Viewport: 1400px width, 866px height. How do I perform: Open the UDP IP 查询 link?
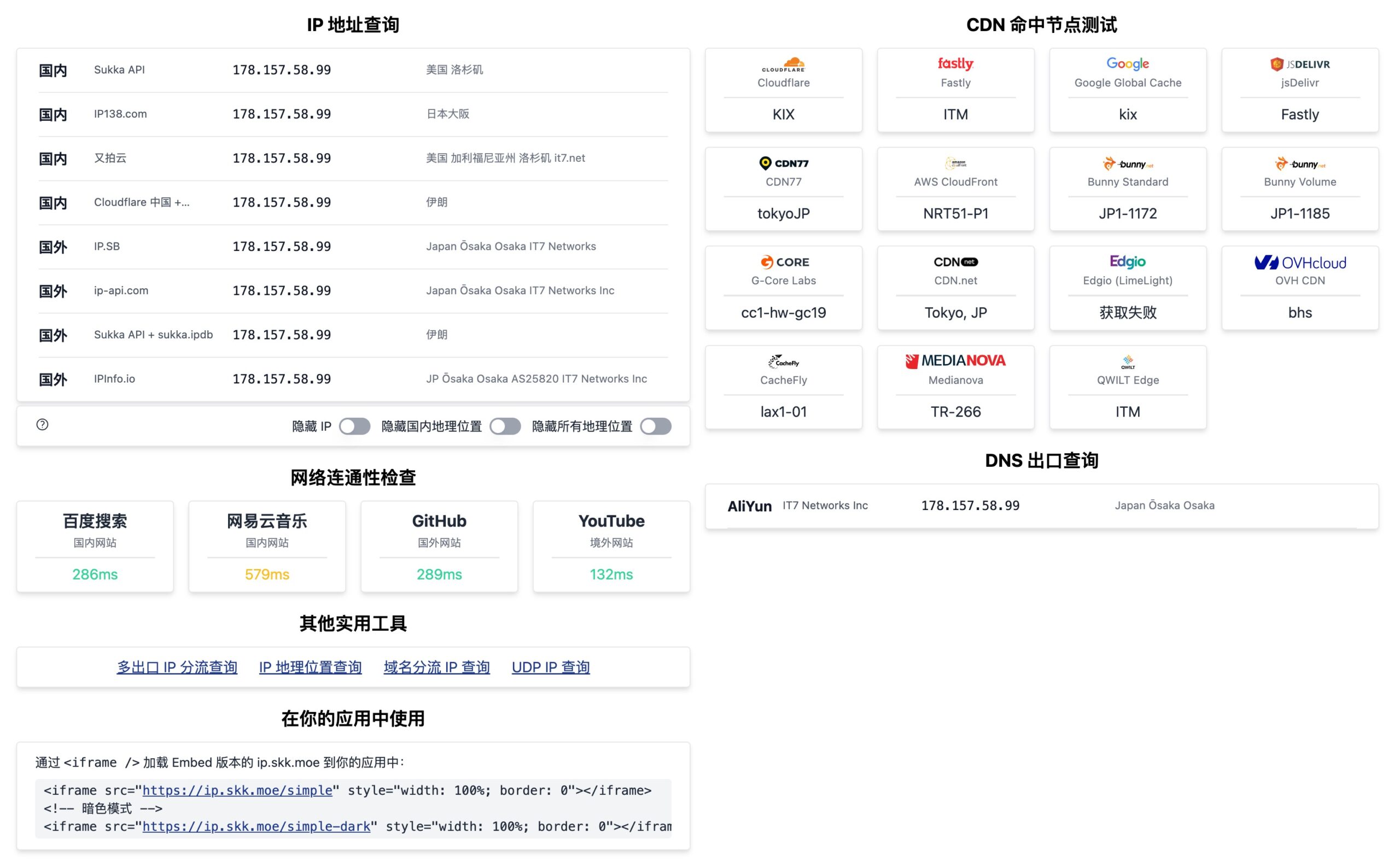coord(551,667)
